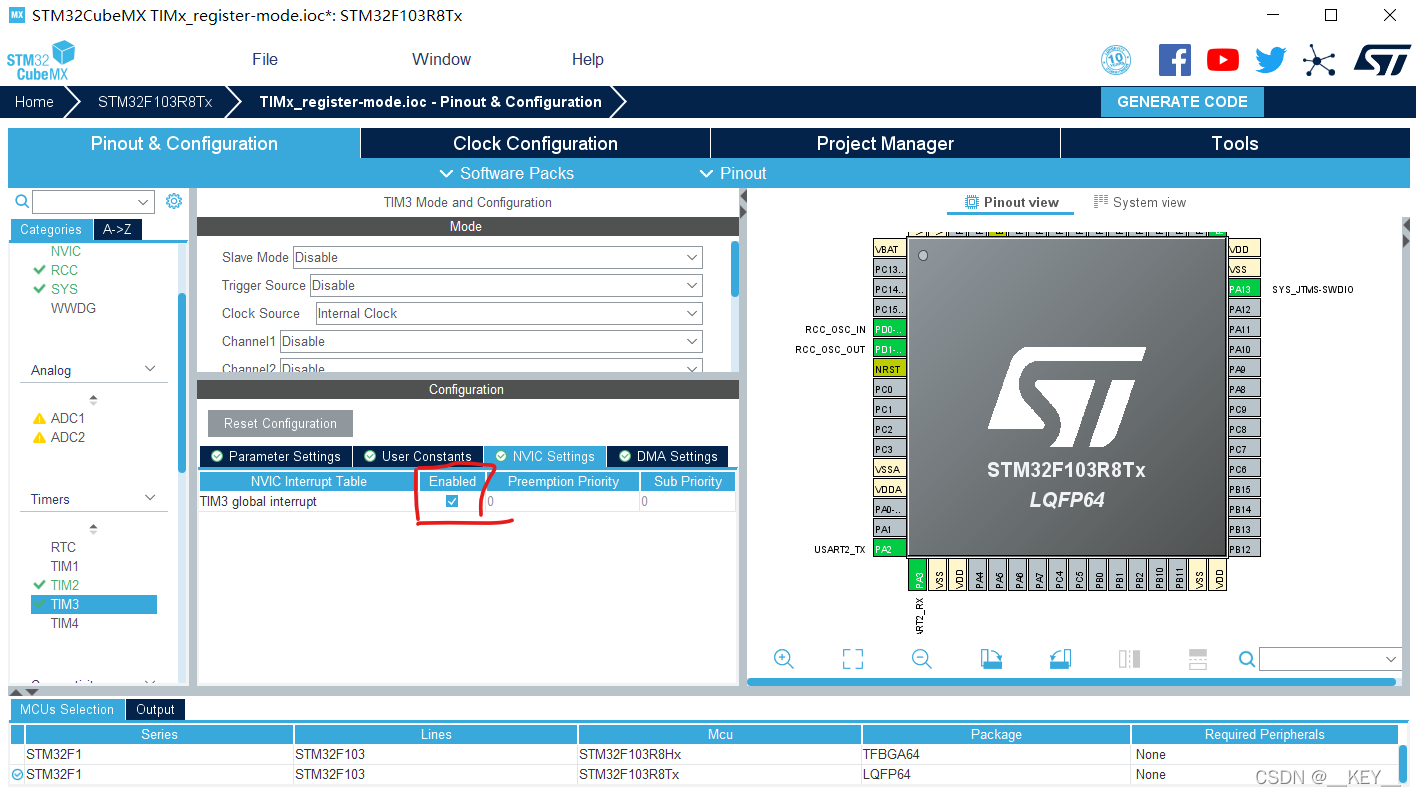Select the STM32F103R8Hx cell in the MCU table
Viewport: 1416px width, 796px height.
click(x=719, y=754)
